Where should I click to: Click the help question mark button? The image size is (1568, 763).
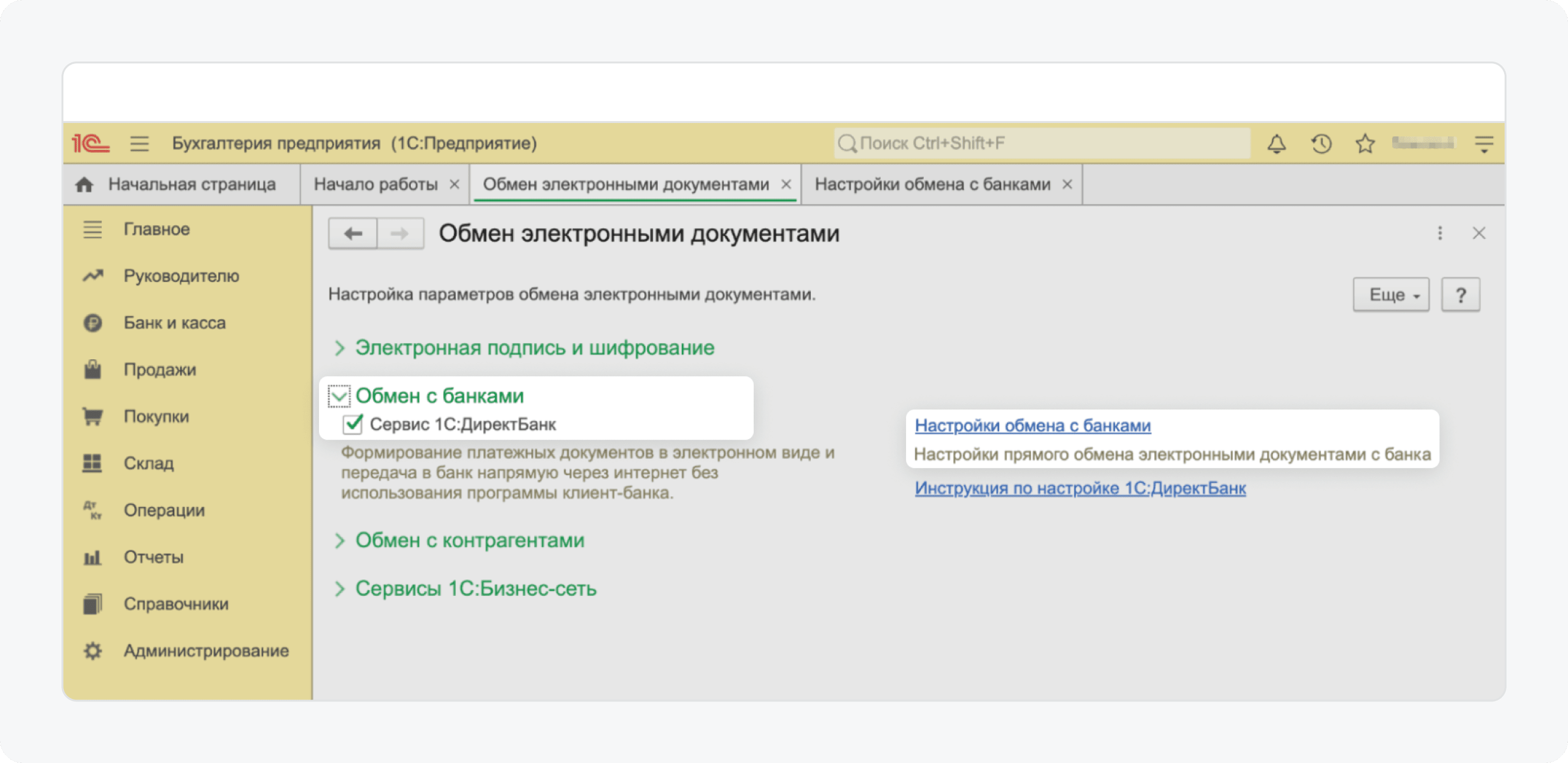[x=1460, y=295]
